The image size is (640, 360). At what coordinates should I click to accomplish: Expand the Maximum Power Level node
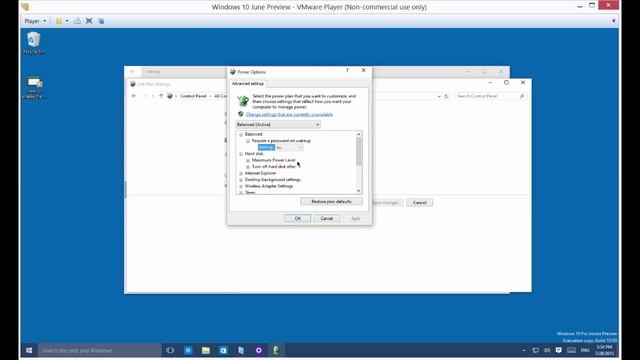(x=248, y=160)
